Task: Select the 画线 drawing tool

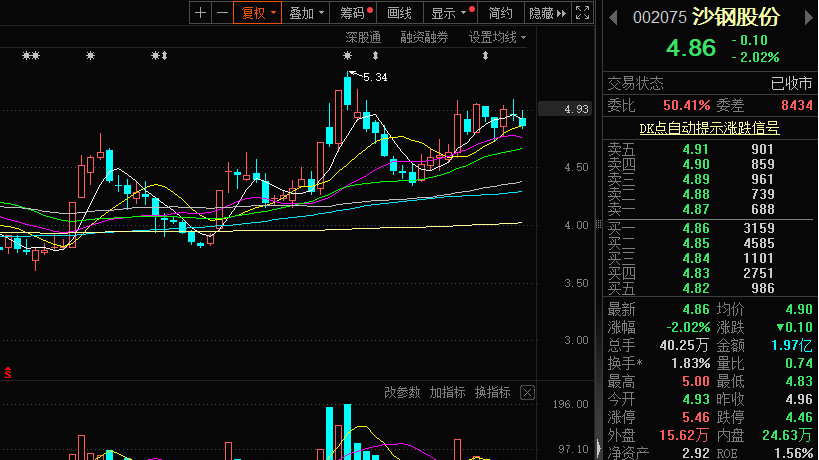Action: [x=400, y=13]
